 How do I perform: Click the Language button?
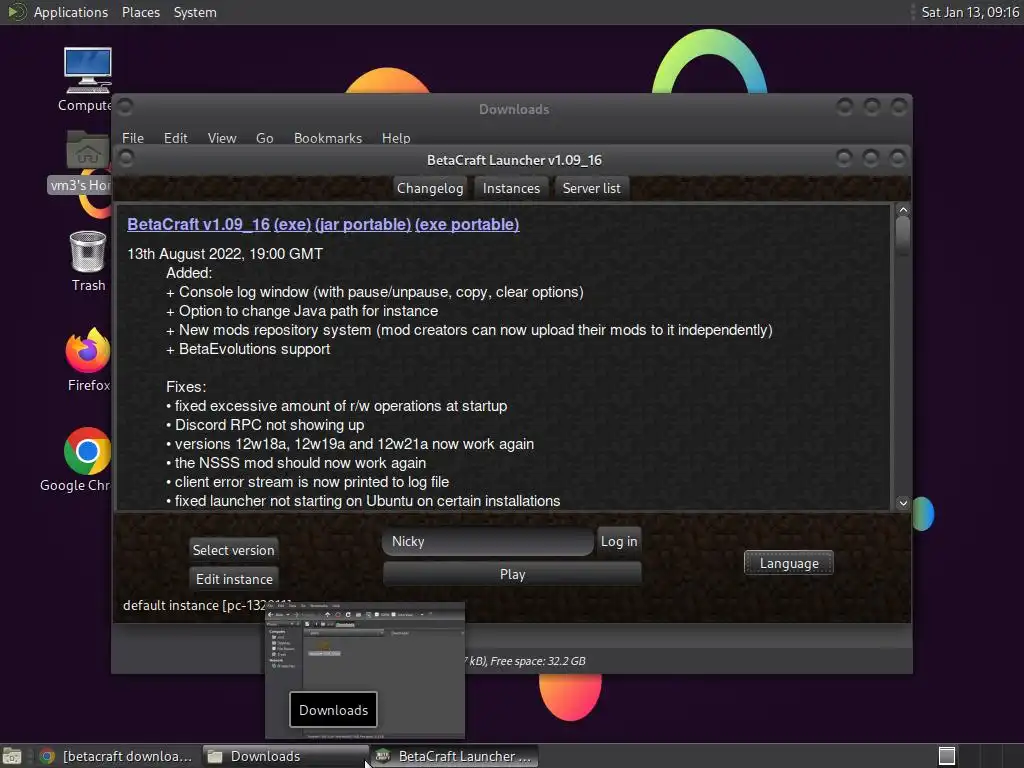789,563
